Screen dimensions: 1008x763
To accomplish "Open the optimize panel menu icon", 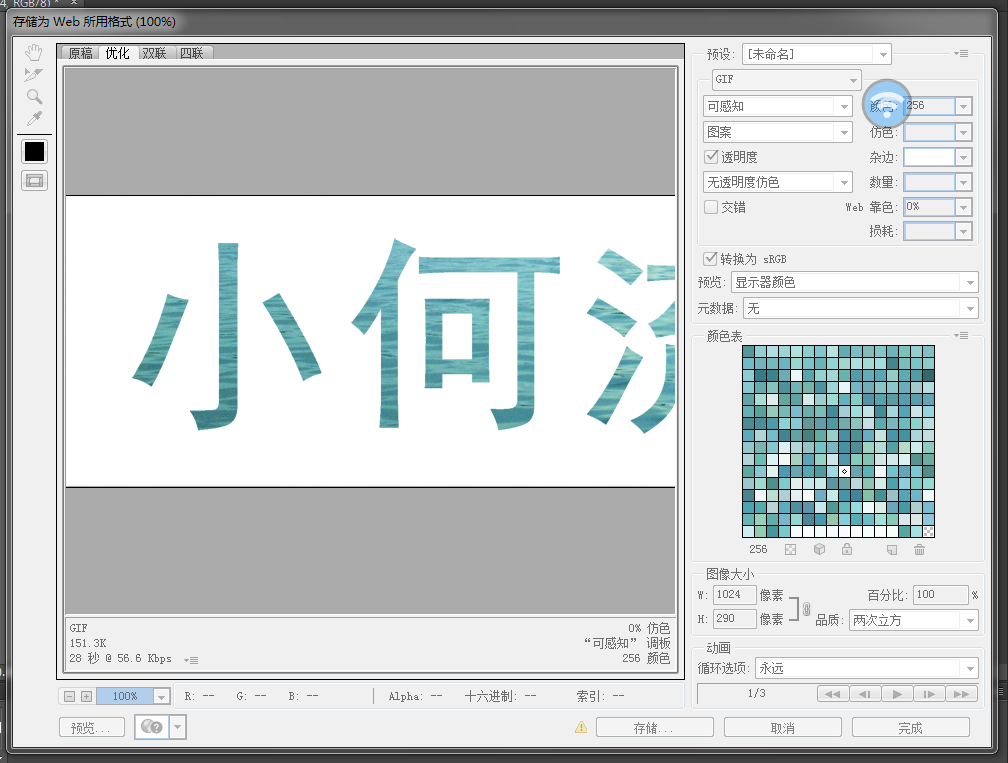I will pyautogui.click(x=961, y=53).
